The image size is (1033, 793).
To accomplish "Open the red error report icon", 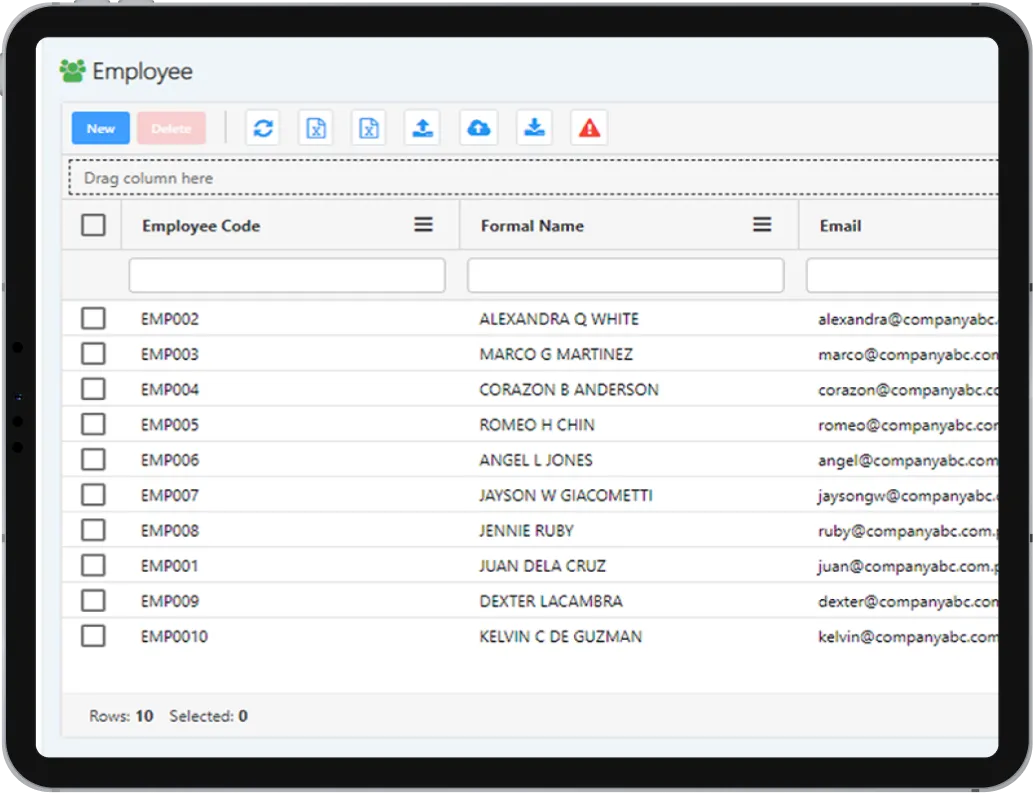I will tap(588, 127).
